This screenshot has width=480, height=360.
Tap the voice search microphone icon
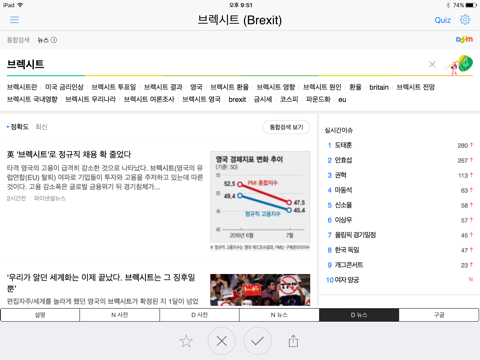[x=465, y=63]
